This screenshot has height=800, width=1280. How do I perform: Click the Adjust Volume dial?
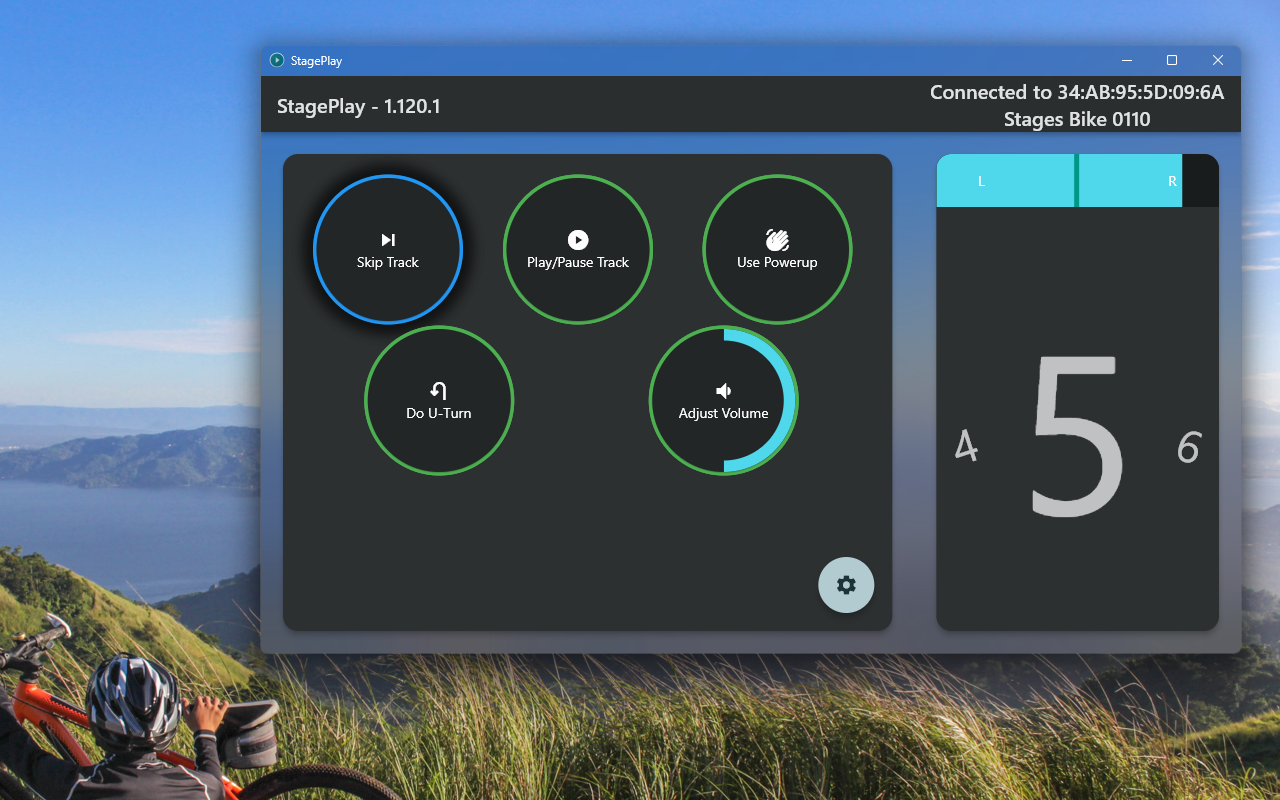[x=724, y=400]
